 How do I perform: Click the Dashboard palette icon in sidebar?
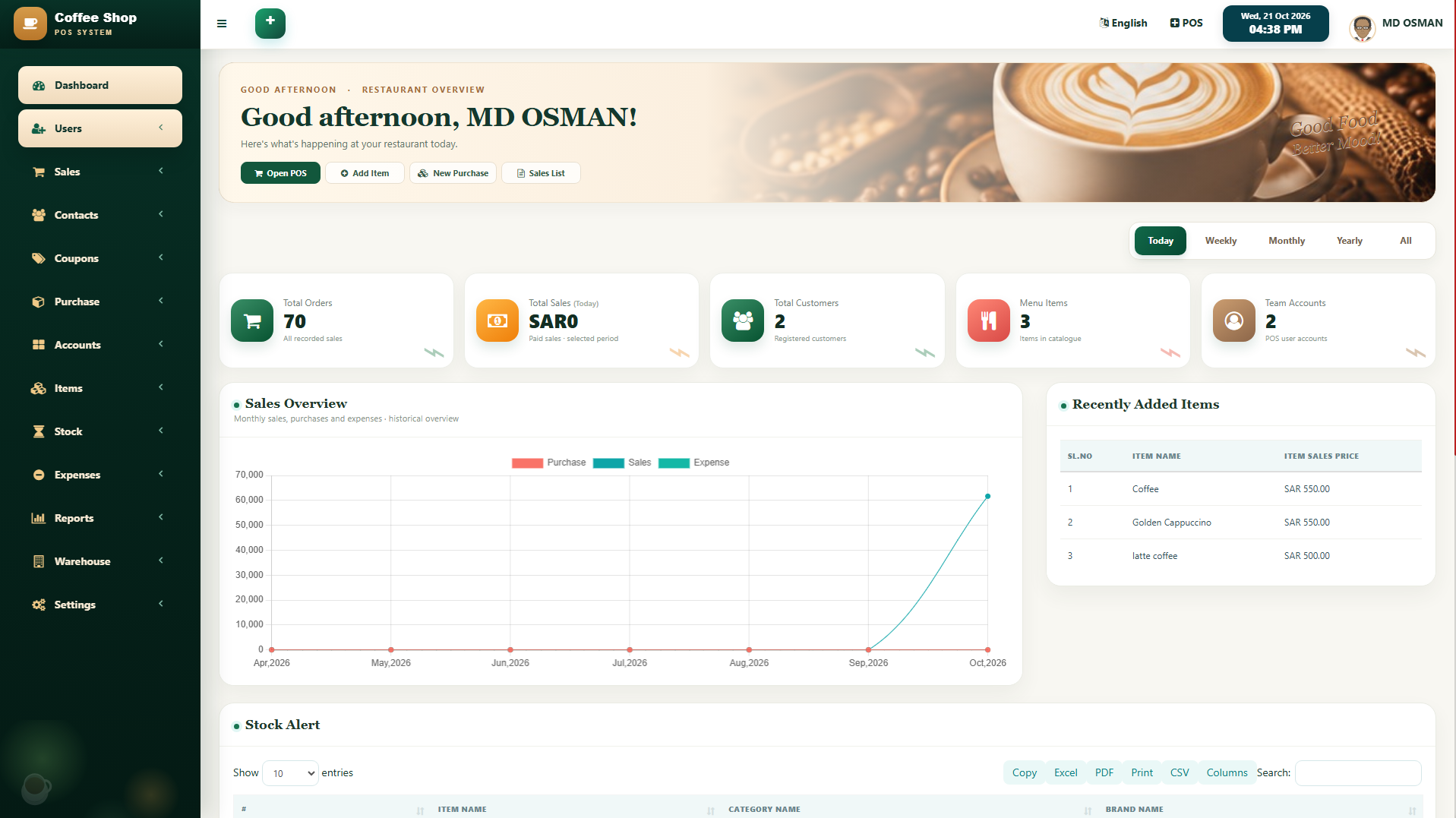tap(39, 86)
